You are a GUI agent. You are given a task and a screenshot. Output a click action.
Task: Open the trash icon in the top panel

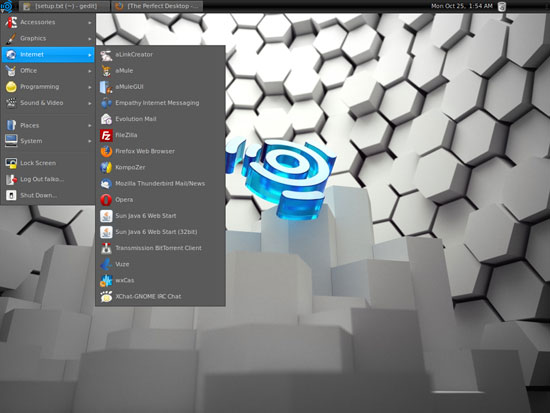pyautogui.click(x=502, y=6)
